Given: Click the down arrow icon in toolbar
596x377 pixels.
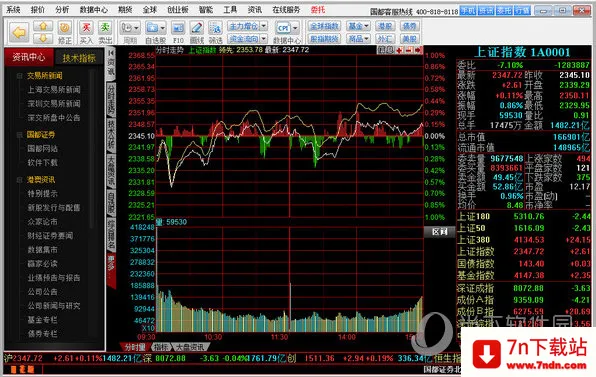Looking at the screenshot, I should (43, 38).
